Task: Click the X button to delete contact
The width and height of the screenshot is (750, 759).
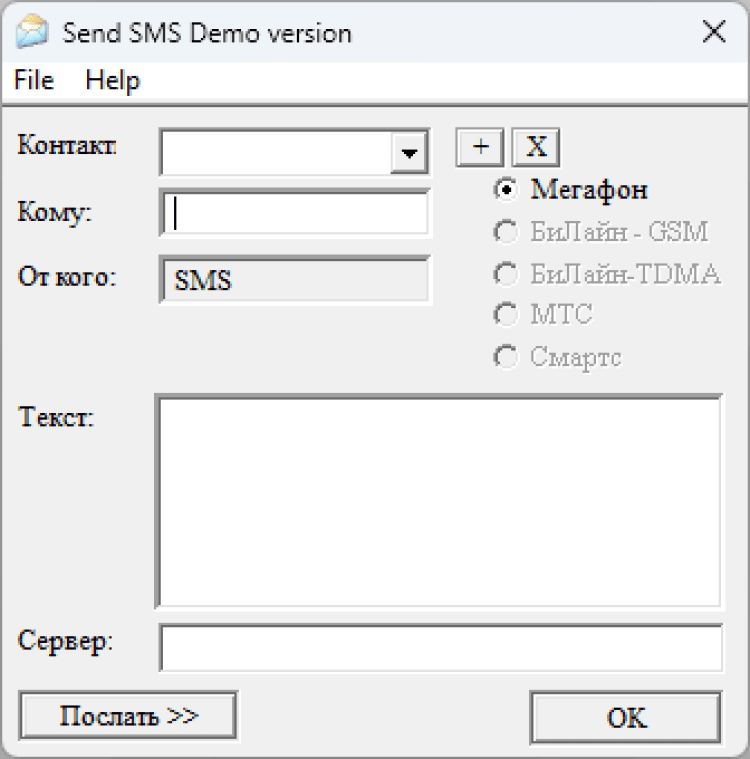Action: coord(536,147)
